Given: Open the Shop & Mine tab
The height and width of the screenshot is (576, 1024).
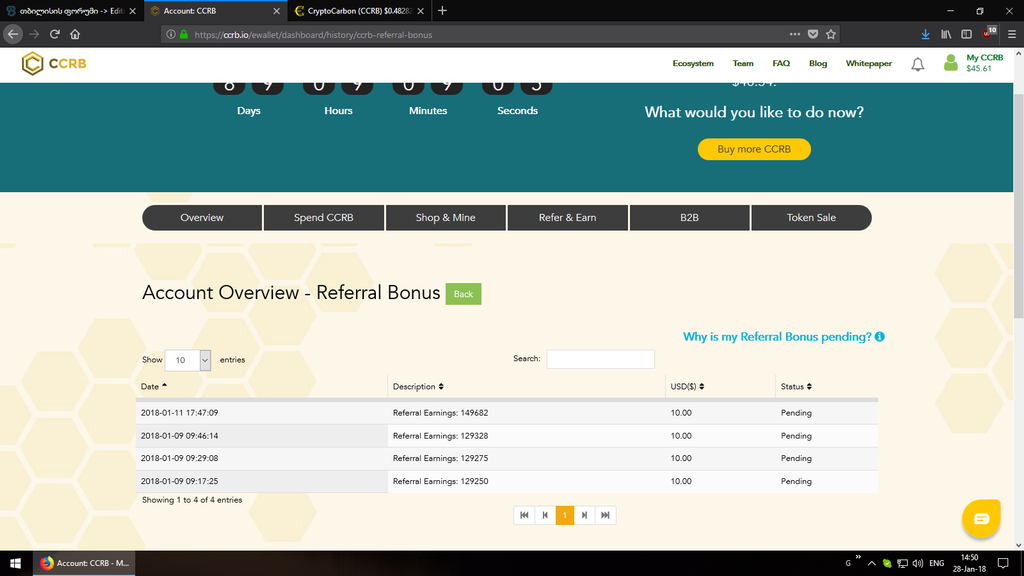Looking at the screenshot, I should point(445,217).
